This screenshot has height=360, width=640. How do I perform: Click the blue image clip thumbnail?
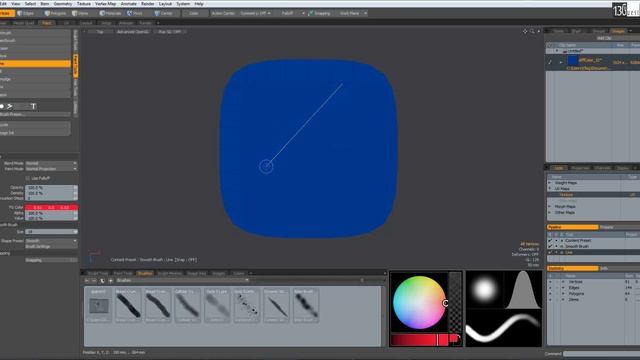click(x=573, y=61)
